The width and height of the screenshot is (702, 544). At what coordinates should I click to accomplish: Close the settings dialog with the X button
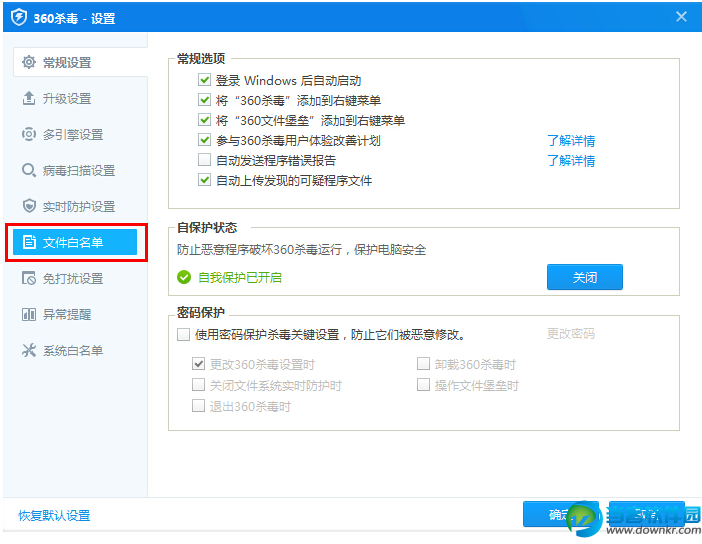click(681, 17)
